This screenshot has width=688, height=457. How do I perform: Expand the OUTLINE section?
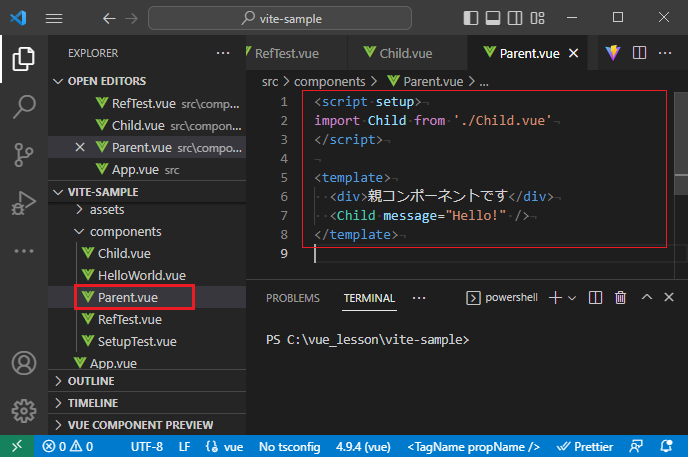tap(147, 381)
